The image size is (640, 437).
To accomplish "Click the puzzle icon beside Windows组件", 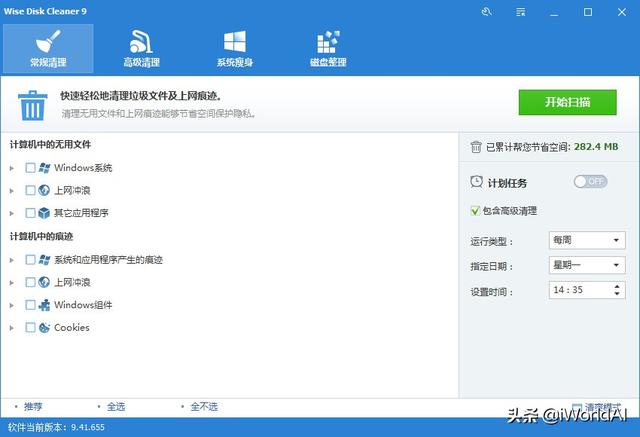I will pos(44,305).
